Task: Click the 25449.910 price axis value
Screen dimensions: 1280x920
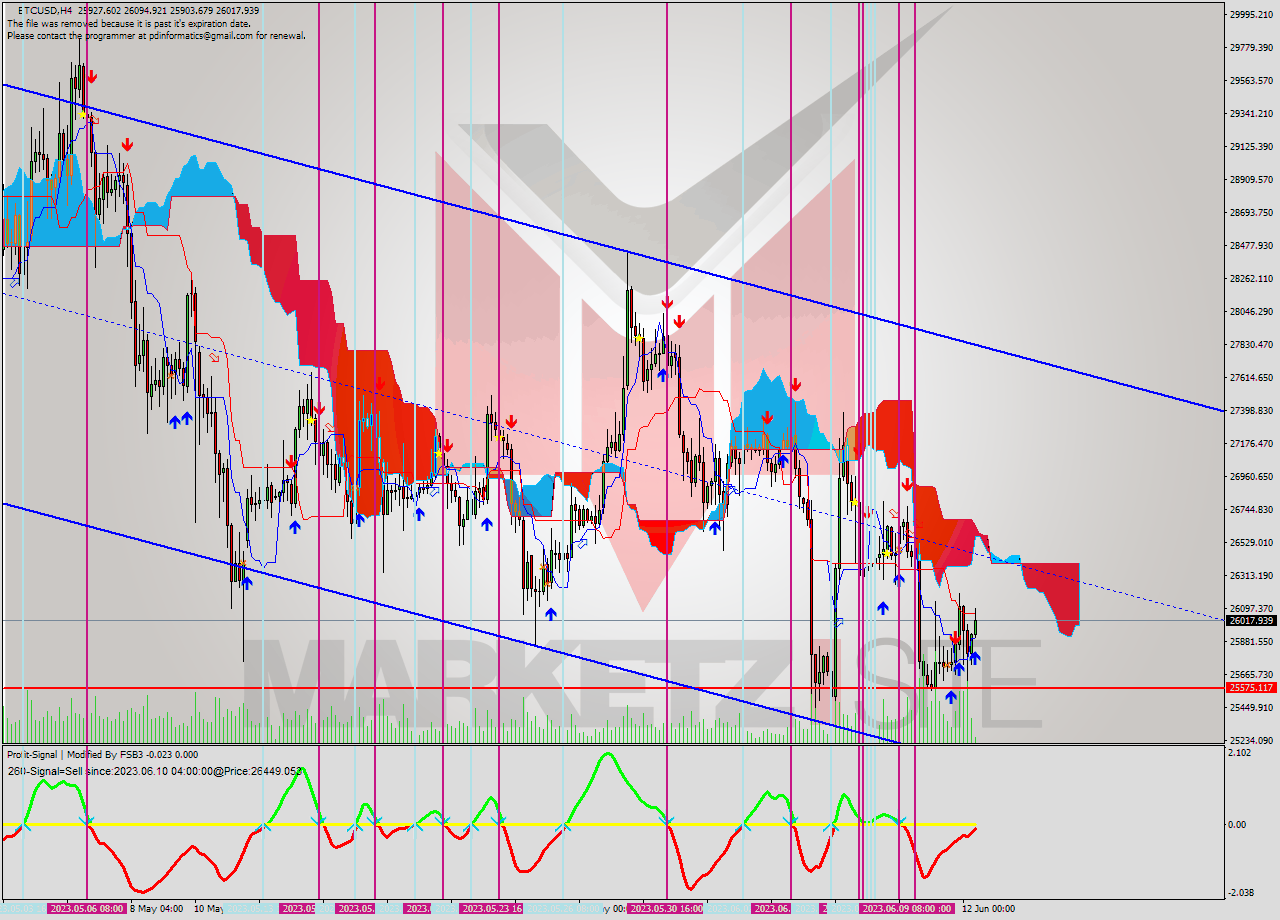Action: (x=1252, y=707)
